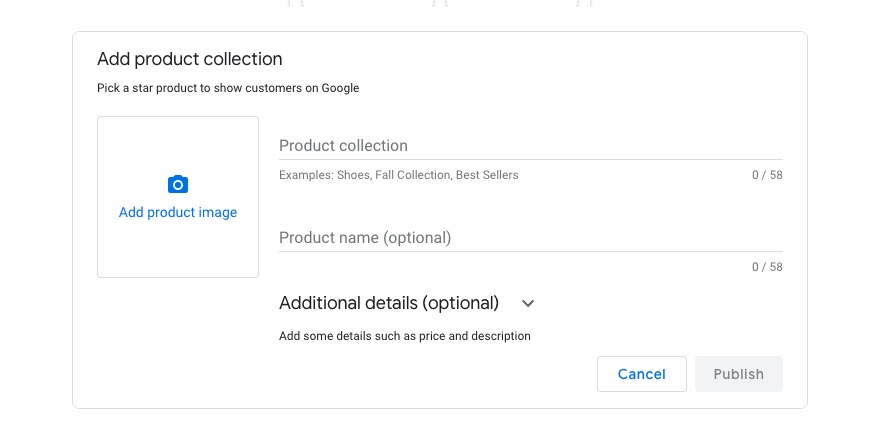
Task: Click the 0 / 58 counter under Product name
Action: point(767,267)
